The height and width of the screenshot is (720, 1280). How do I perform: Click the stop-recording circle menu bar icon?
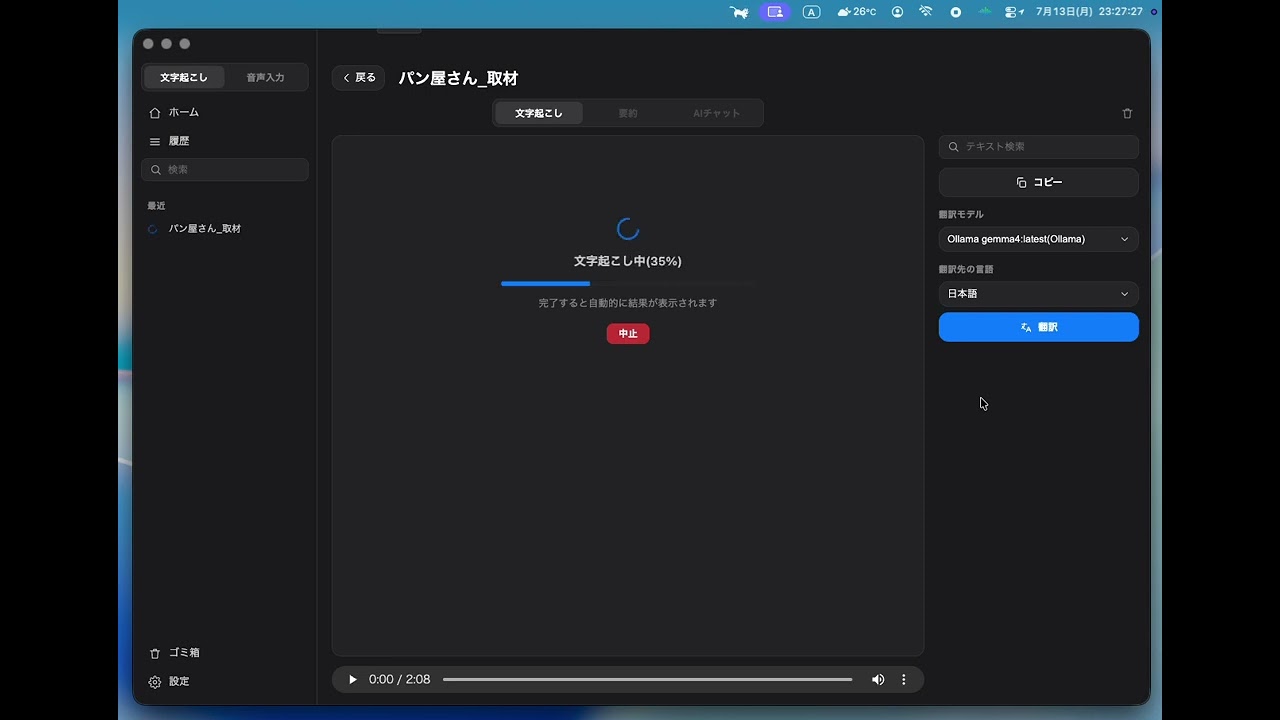[x=956, y=12]
